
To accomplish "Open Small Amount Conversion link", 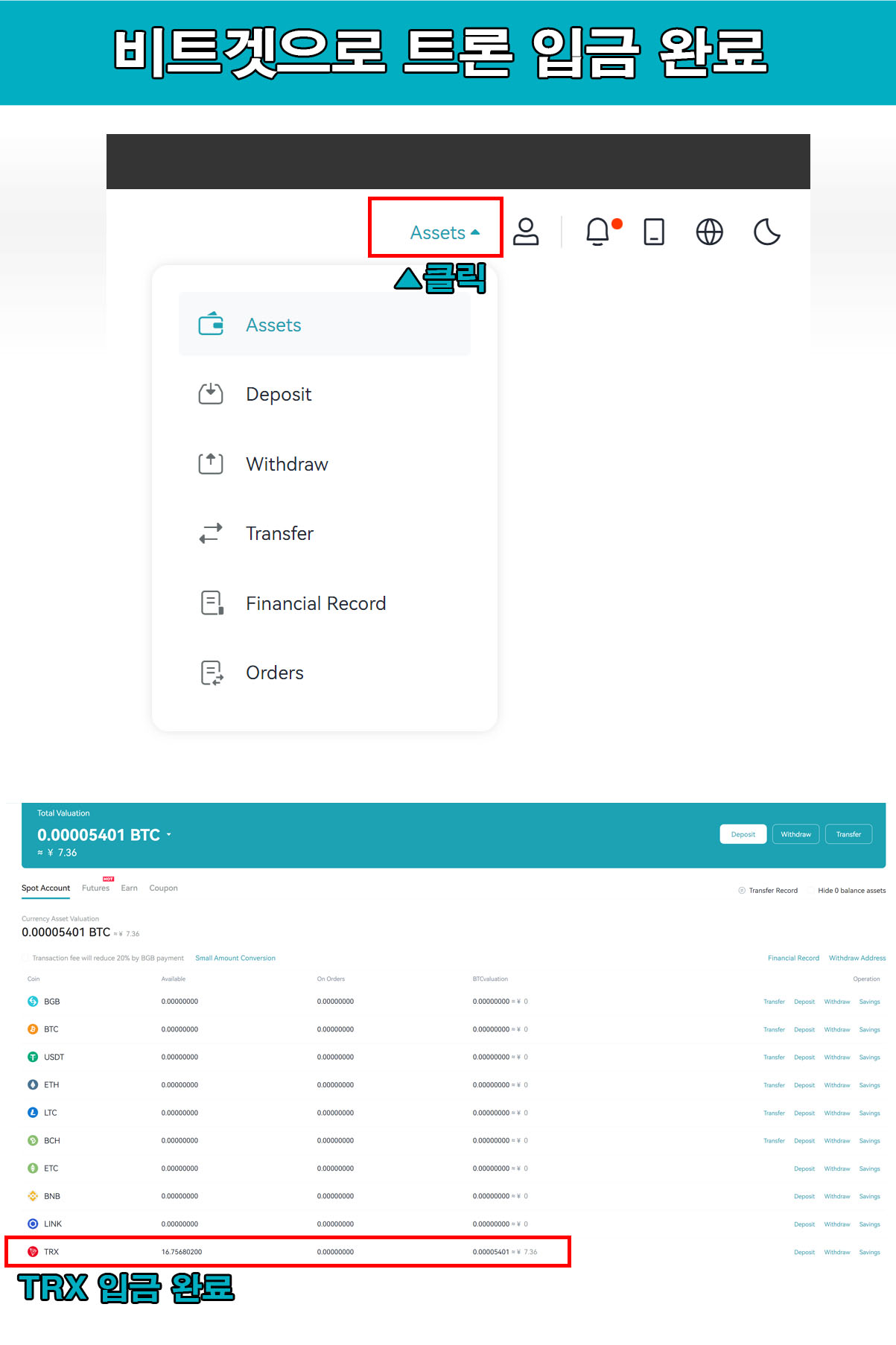I will tap(235, 958).
